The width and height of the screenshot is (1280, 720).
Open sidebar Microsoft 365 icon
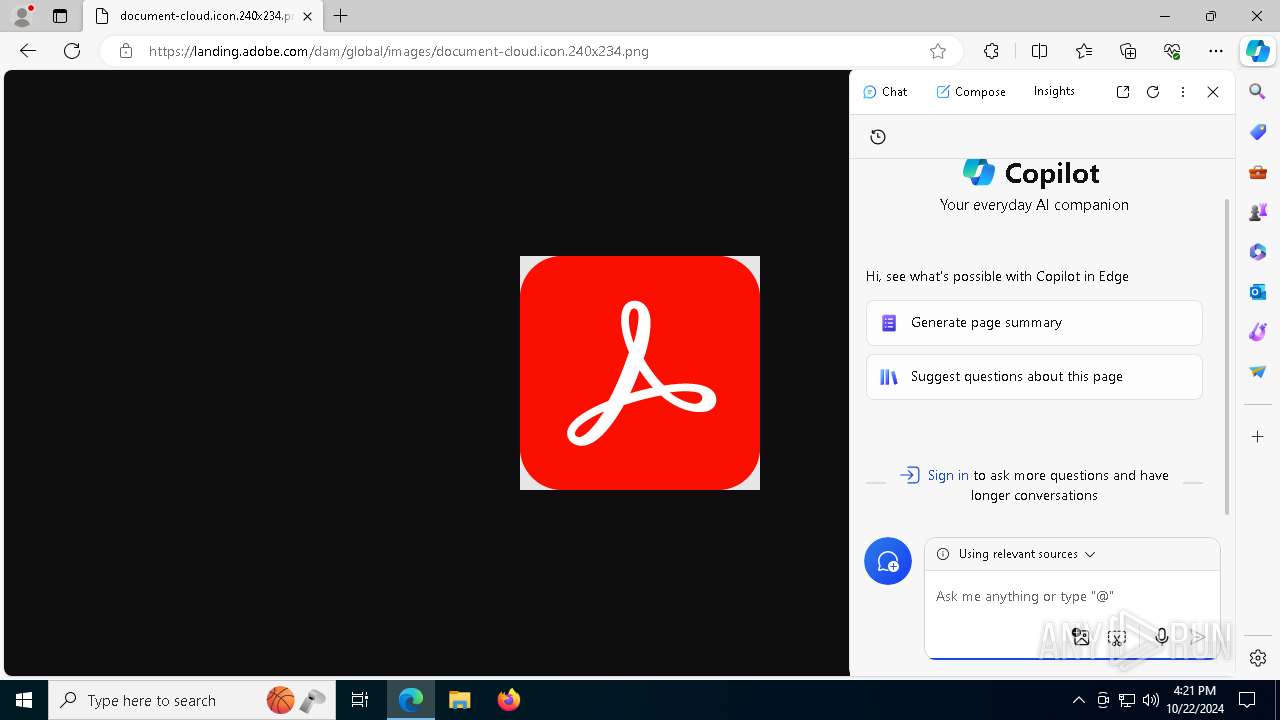pyautogui.click(x=1258, y=252)
